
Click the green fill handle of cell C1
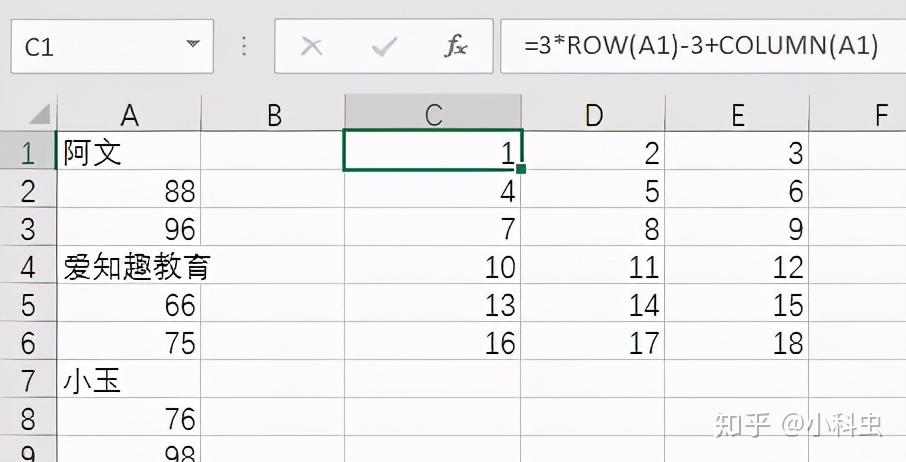coord(521,169)
